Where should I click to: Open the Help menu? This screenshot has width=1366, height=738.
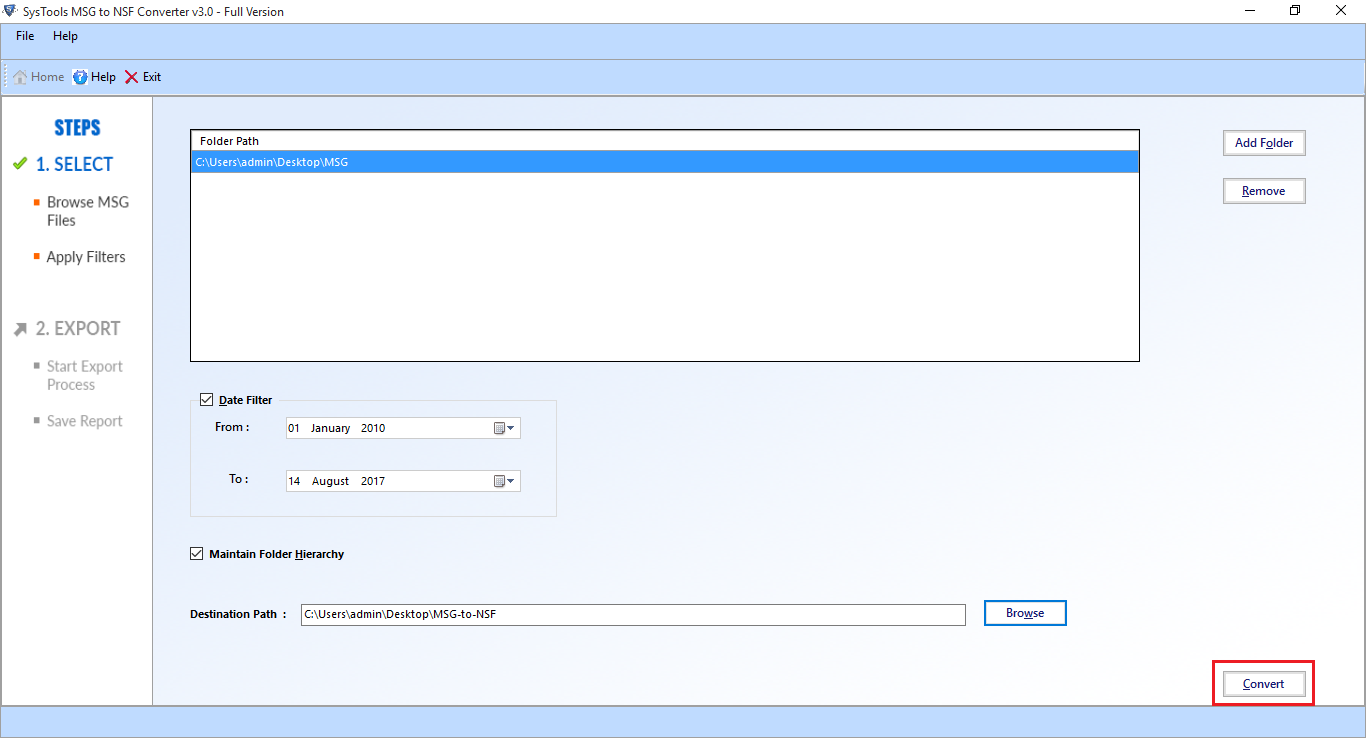pyautogui.click(x=65, y=36)
